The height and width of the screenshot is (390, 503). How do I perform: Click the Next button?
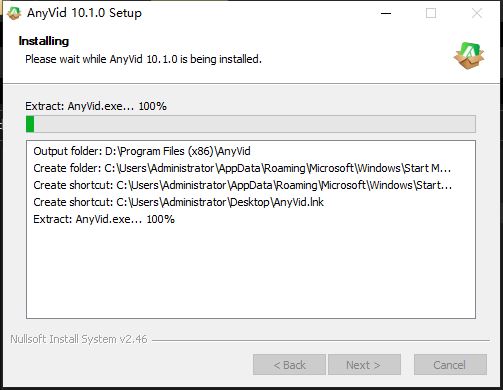[x=364, y=365]
